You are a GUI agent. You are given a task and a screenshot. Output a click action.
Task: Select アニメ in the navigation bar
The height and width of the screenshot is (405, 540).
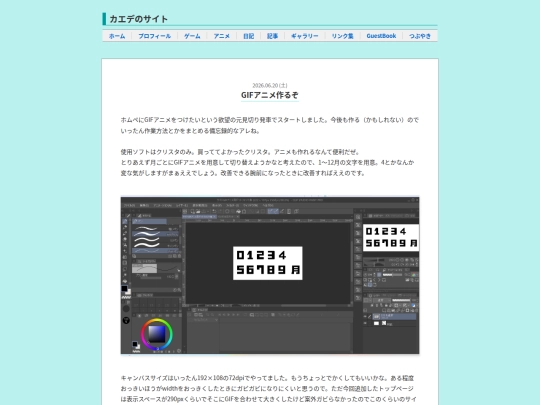pos(221,36)
